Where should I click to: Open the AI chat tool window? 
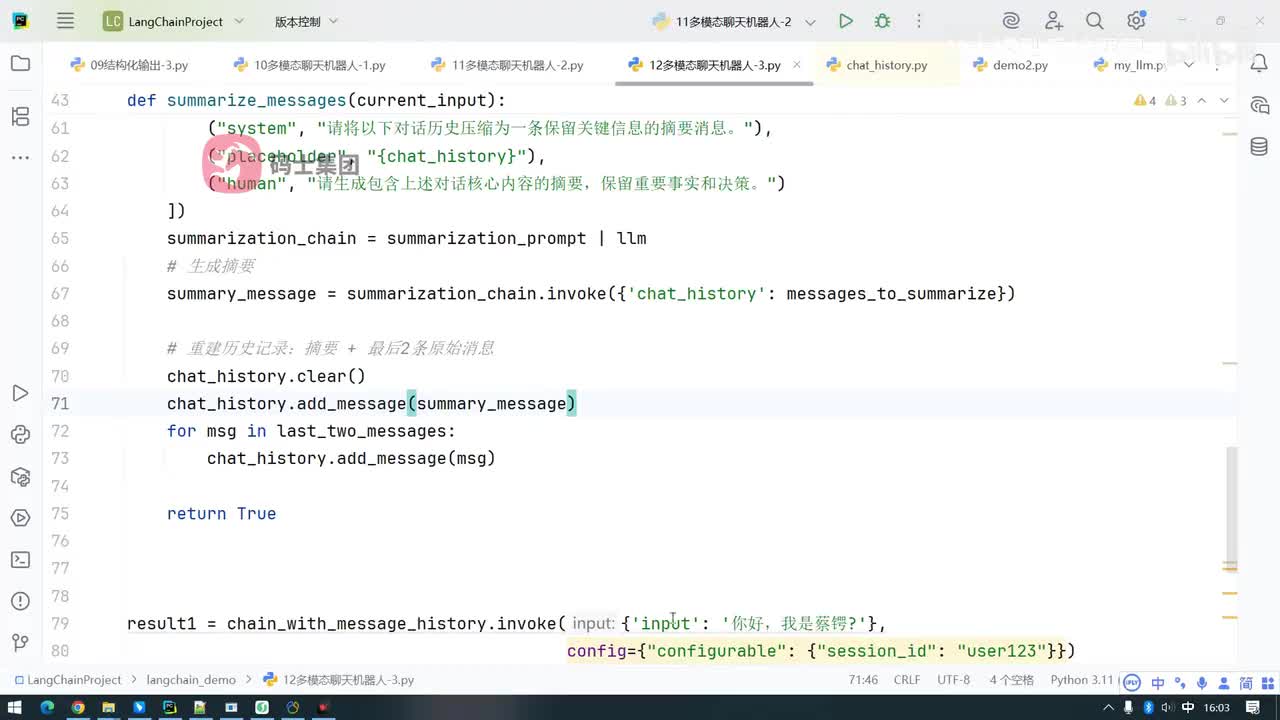1259,106
